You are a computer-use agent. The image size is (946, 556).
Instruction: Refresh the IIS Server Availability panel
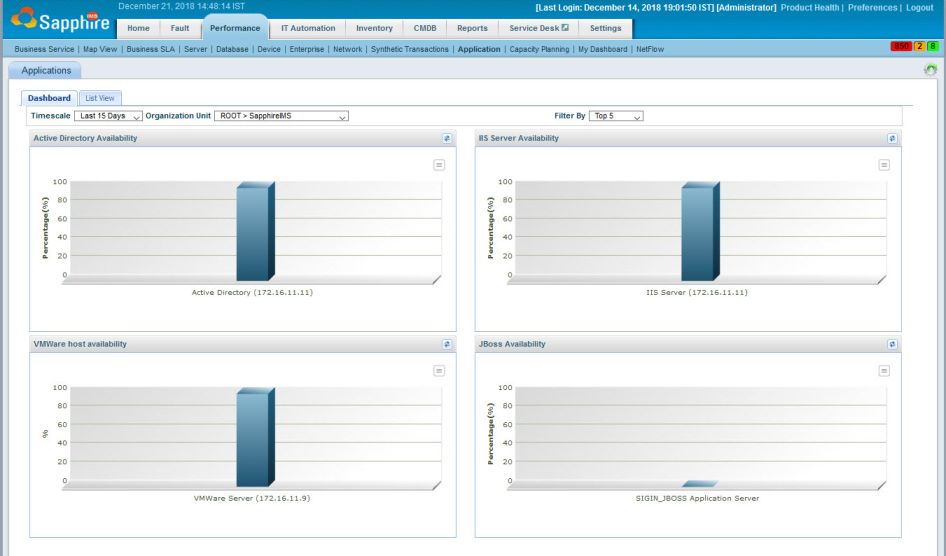892,138
